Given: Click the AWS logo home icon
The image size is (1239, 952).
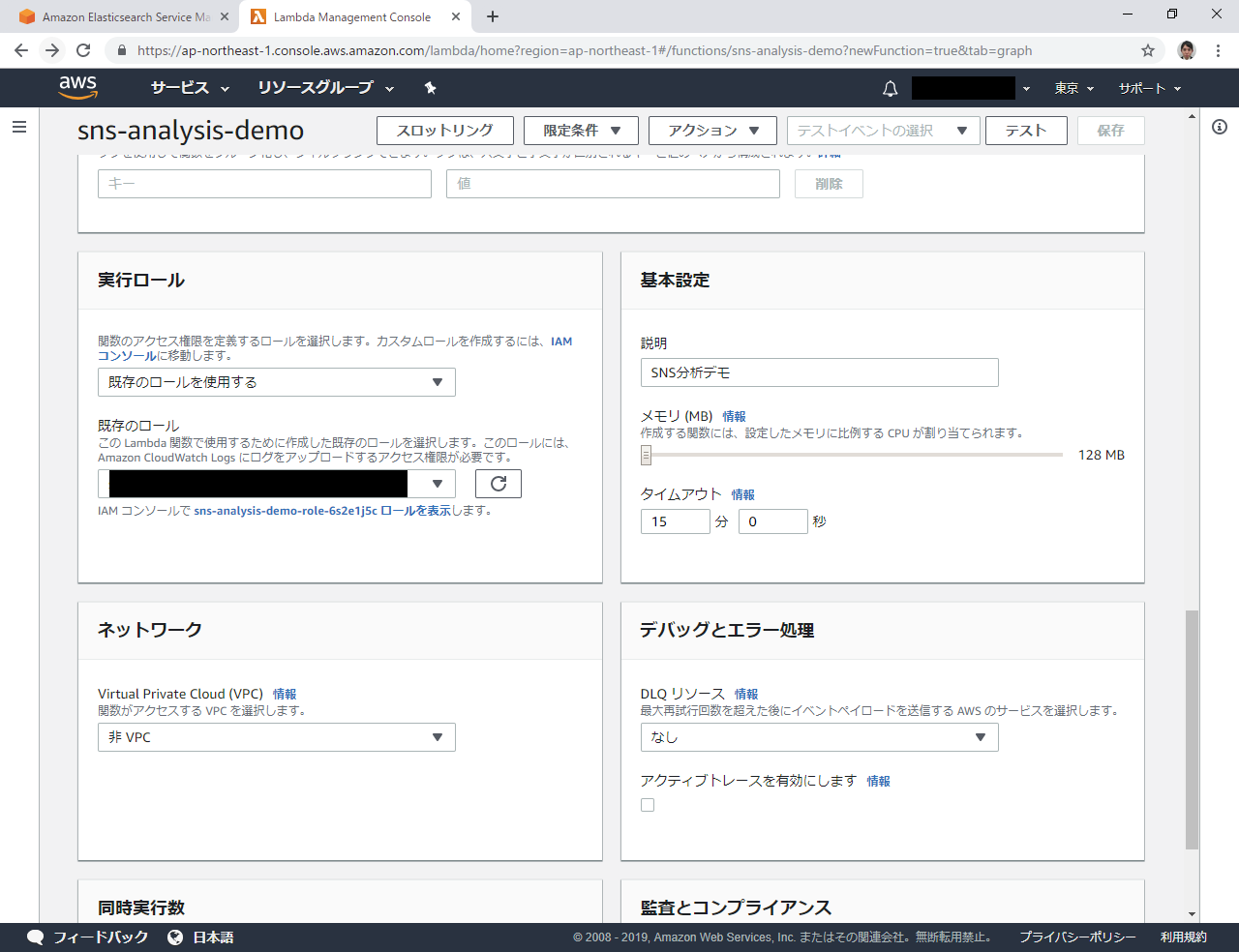Looking at the screenshot, I should [x=77, y=87].
